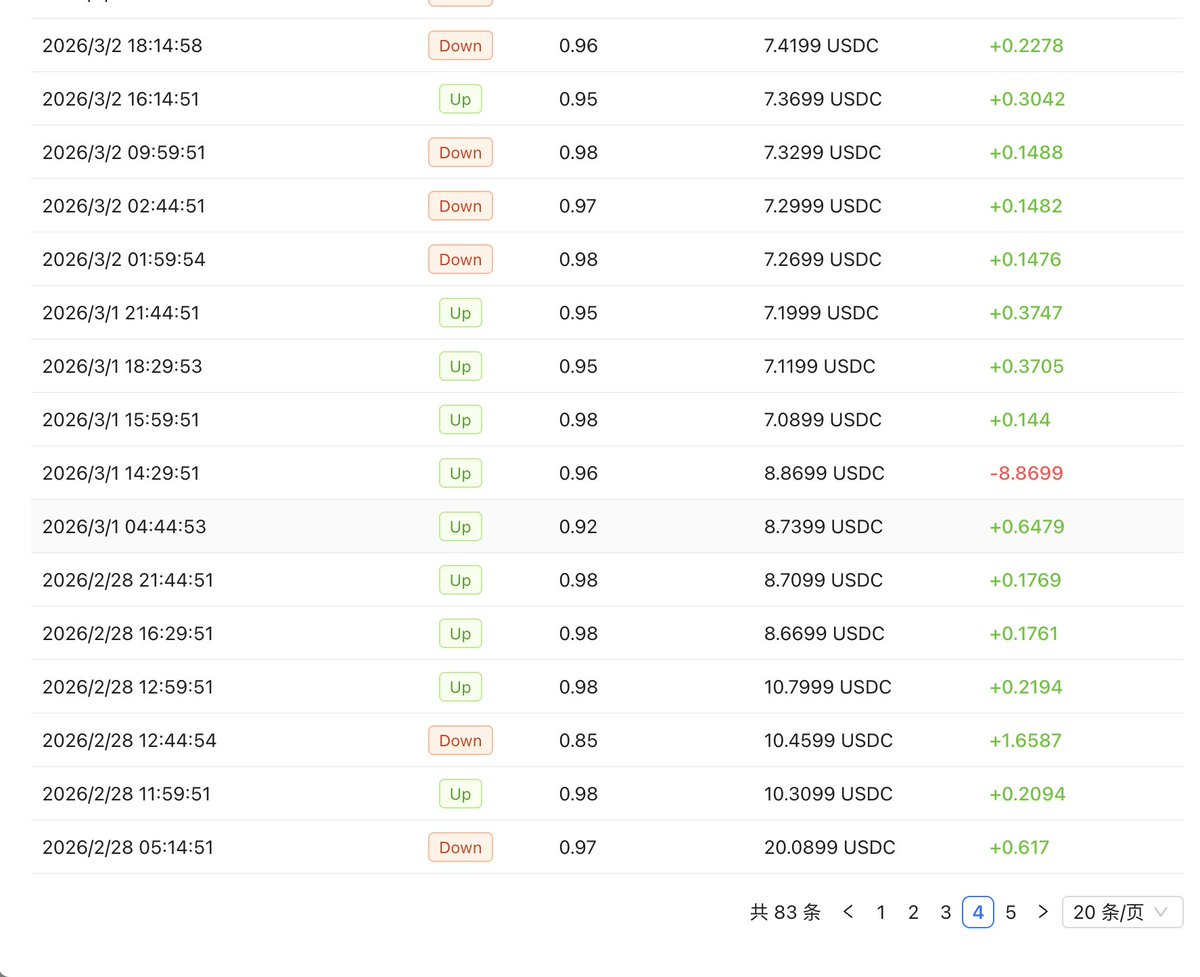Click the profit value +0.144
The width and height of the screenshot is (1200, 977).
[1020, 420]
